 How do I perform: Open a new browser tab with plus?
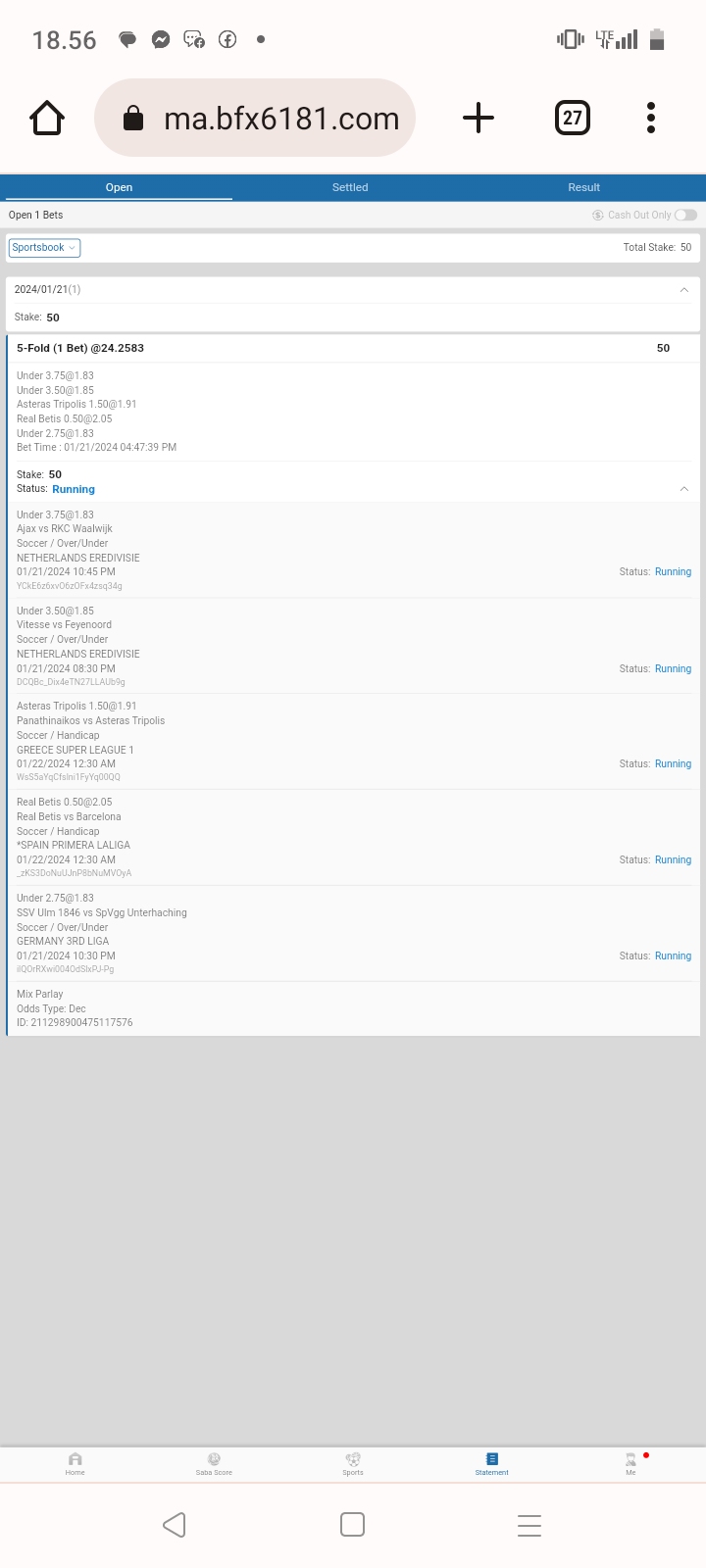click(479, 119)
